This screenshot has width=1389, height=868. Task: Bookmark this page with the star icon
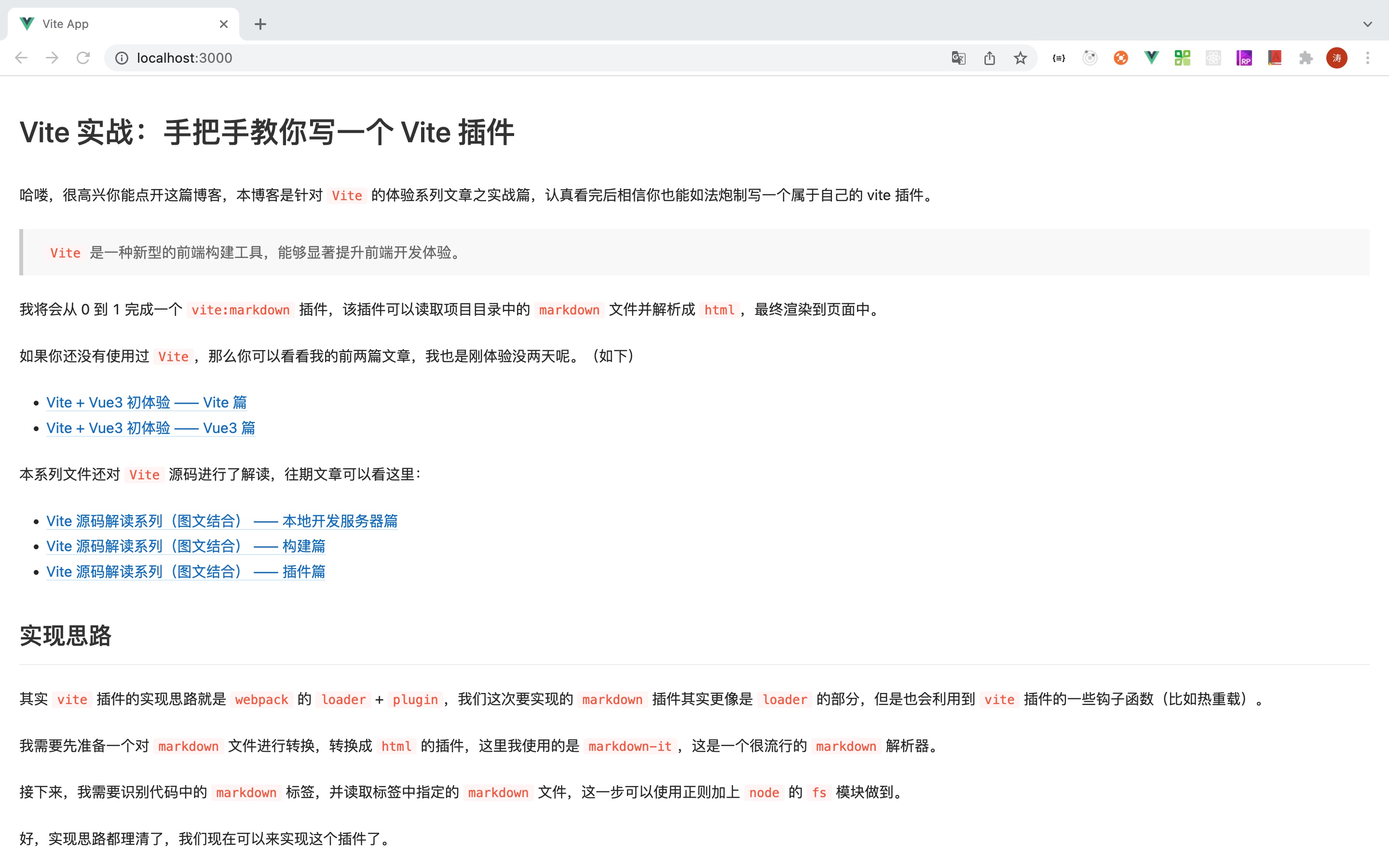[x=1020, y=58]
